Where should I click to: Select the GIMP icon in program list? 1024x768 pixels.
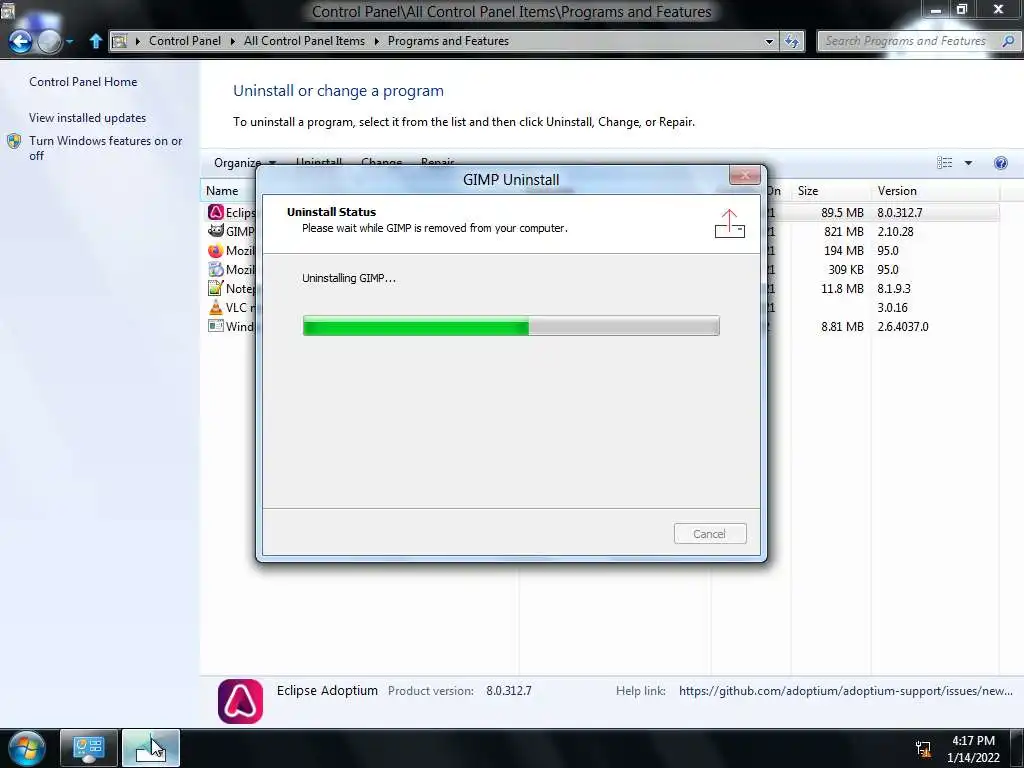click(216, 231)
